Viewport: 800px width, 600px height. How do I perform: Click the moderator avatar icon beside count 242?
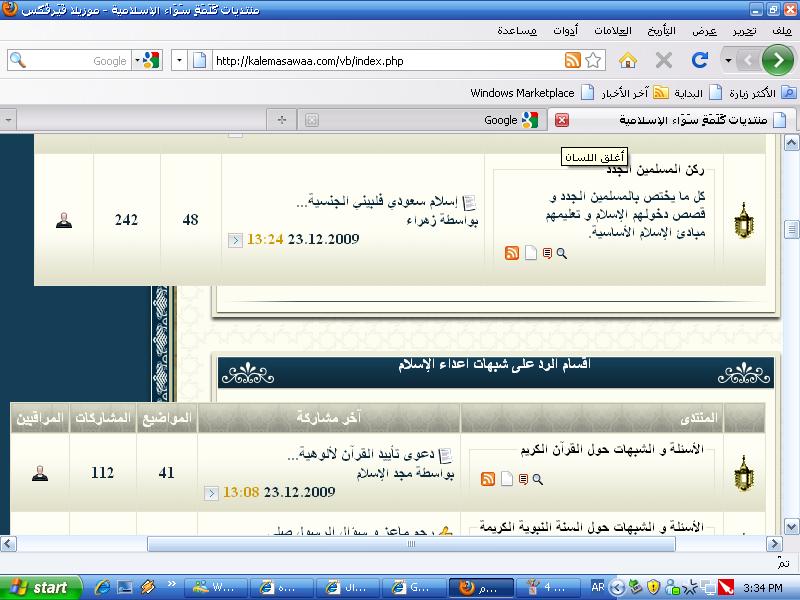pos(64,220)
